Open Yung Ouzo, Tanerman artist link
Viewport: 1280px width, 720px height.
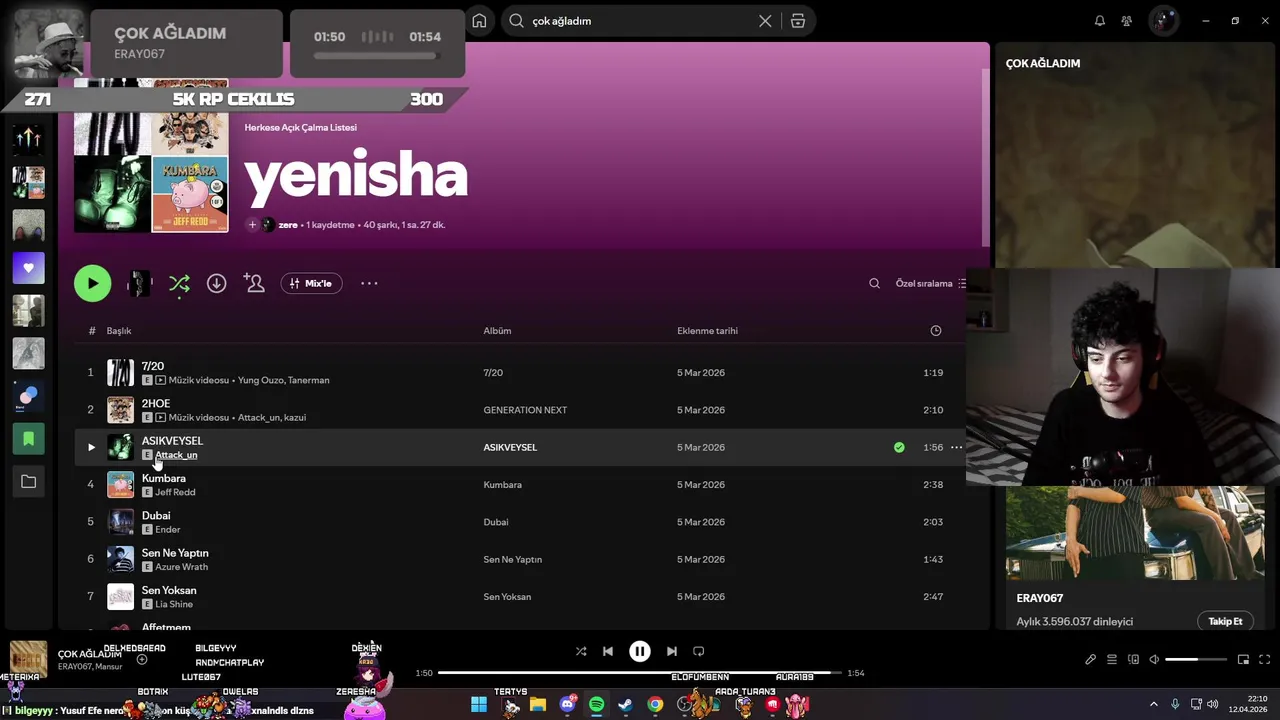tap(283, 380)
